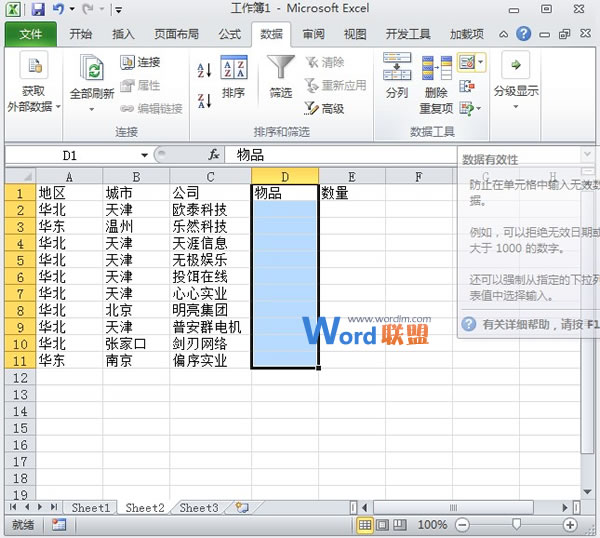600x538 pixels.
Task: Expand Refresh All dropdown arrow
Action: point(91,109)
